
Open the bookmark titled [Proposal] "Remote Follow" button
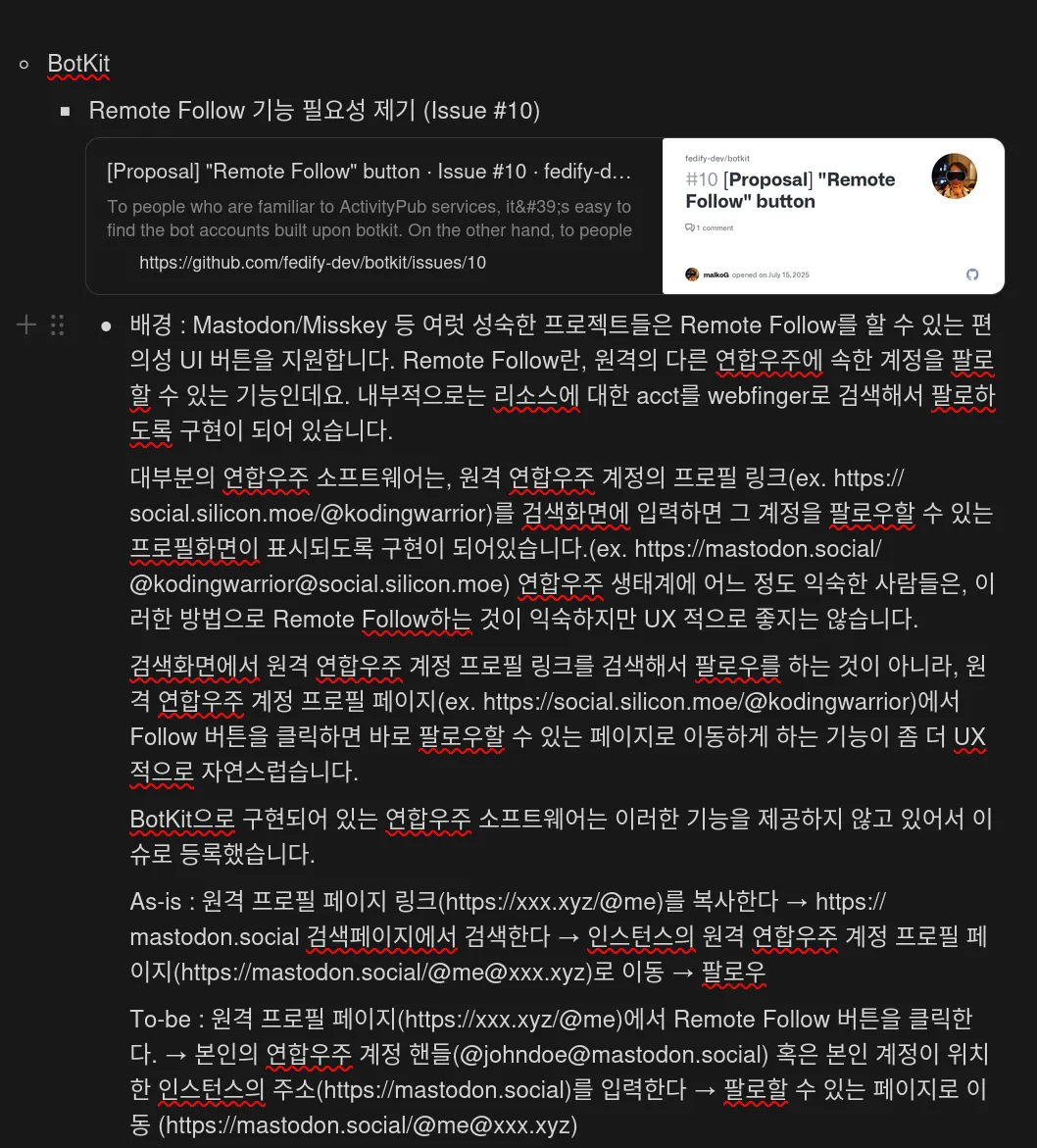click(x=369, y=172)
